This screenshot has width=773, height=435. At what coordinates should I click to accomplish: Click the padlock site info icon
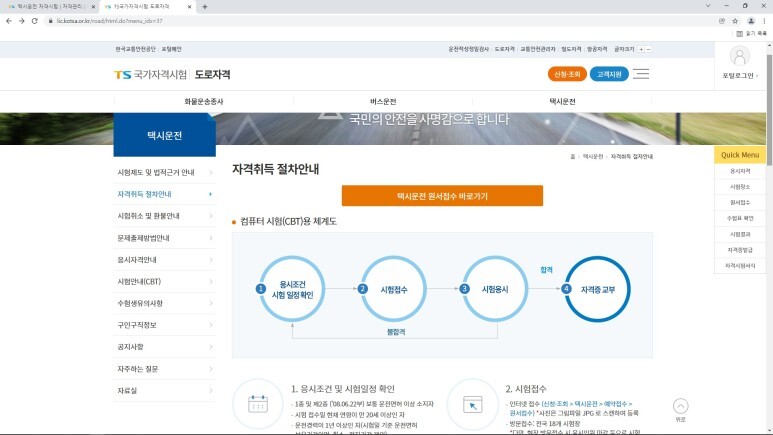coord(50,21)
